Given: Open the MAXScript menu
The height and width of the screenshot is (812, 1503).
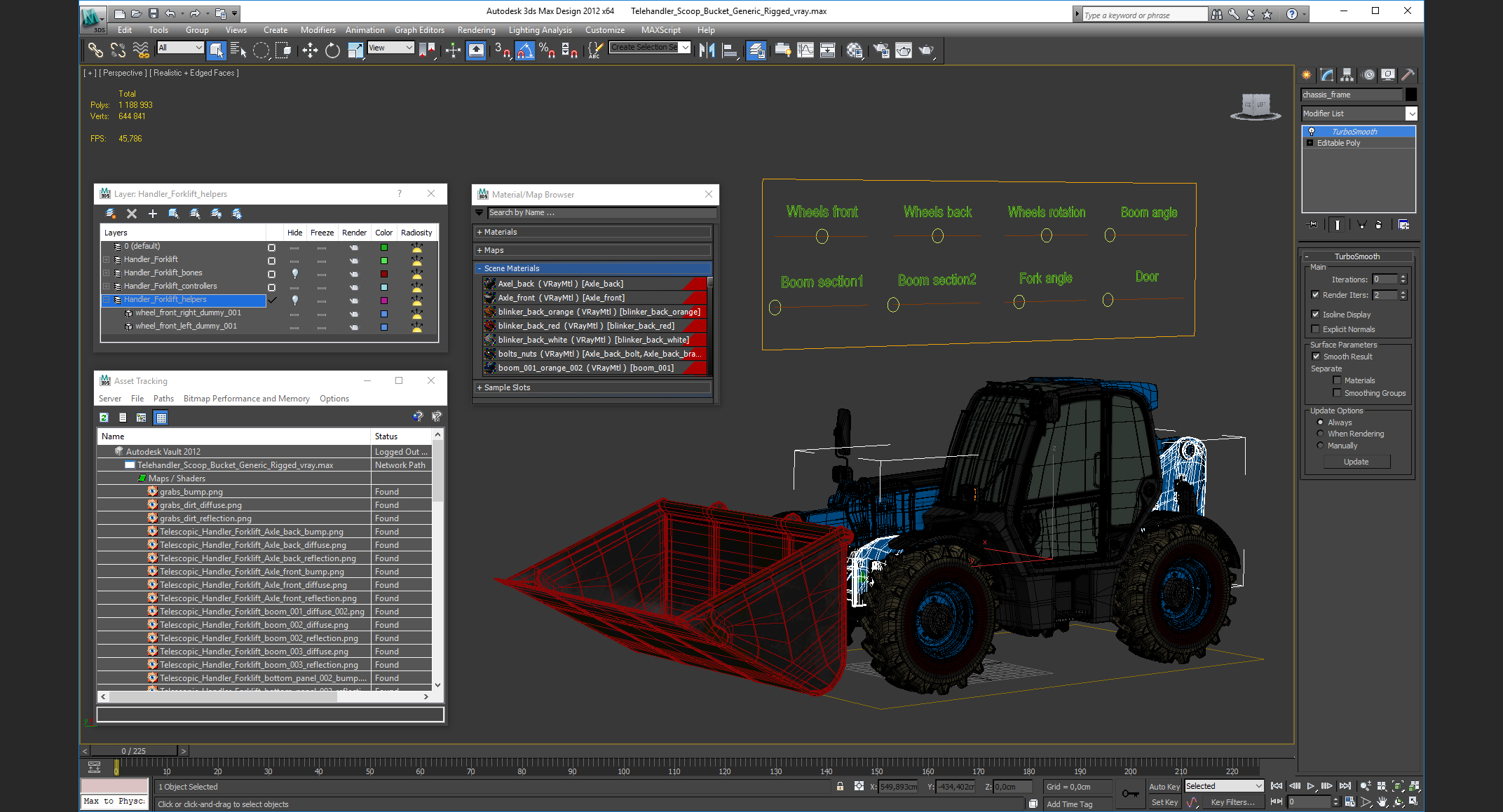Looking at the screenshot, I should click(x=660, y=30).
